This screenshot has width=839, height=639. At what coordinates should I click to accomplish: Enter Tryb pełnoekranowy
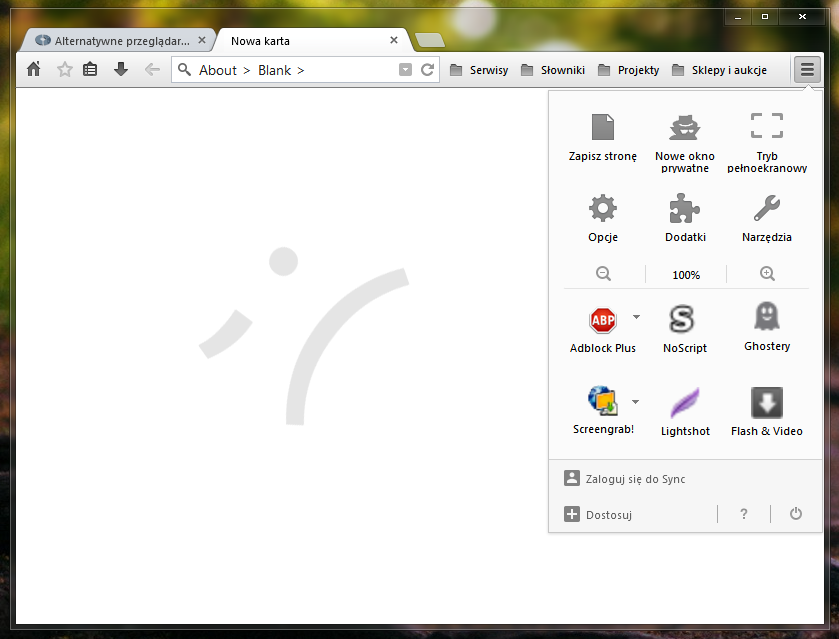pos(767,143)
